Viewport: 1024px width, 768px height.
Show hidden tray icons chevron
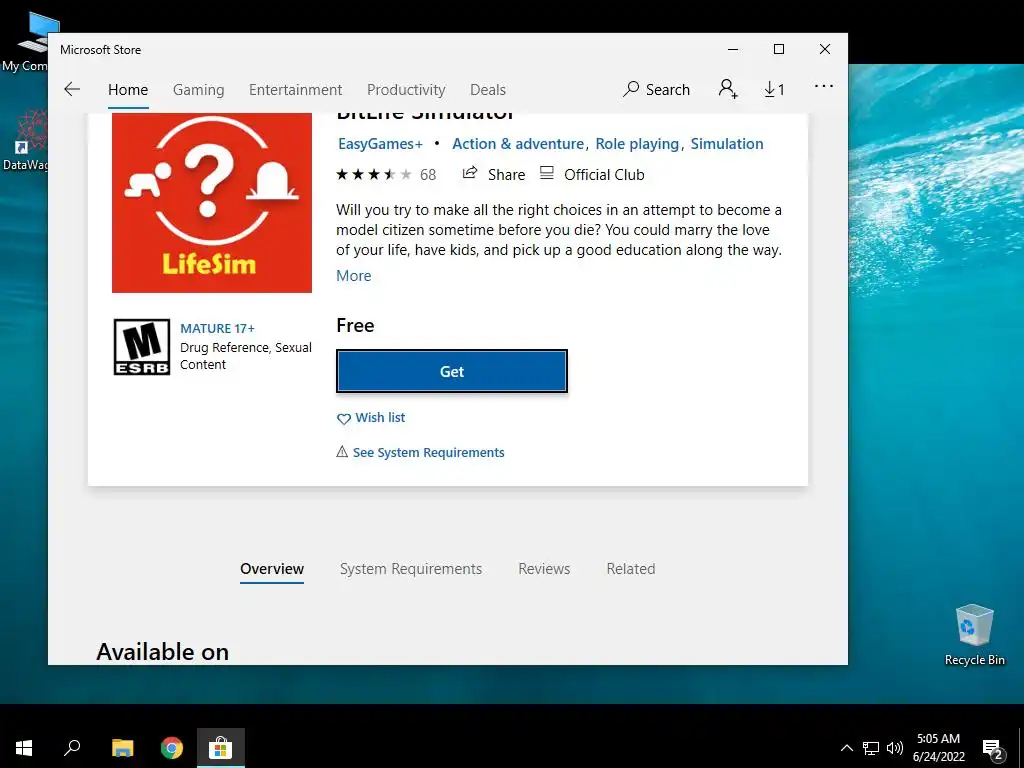pos(846,748)
